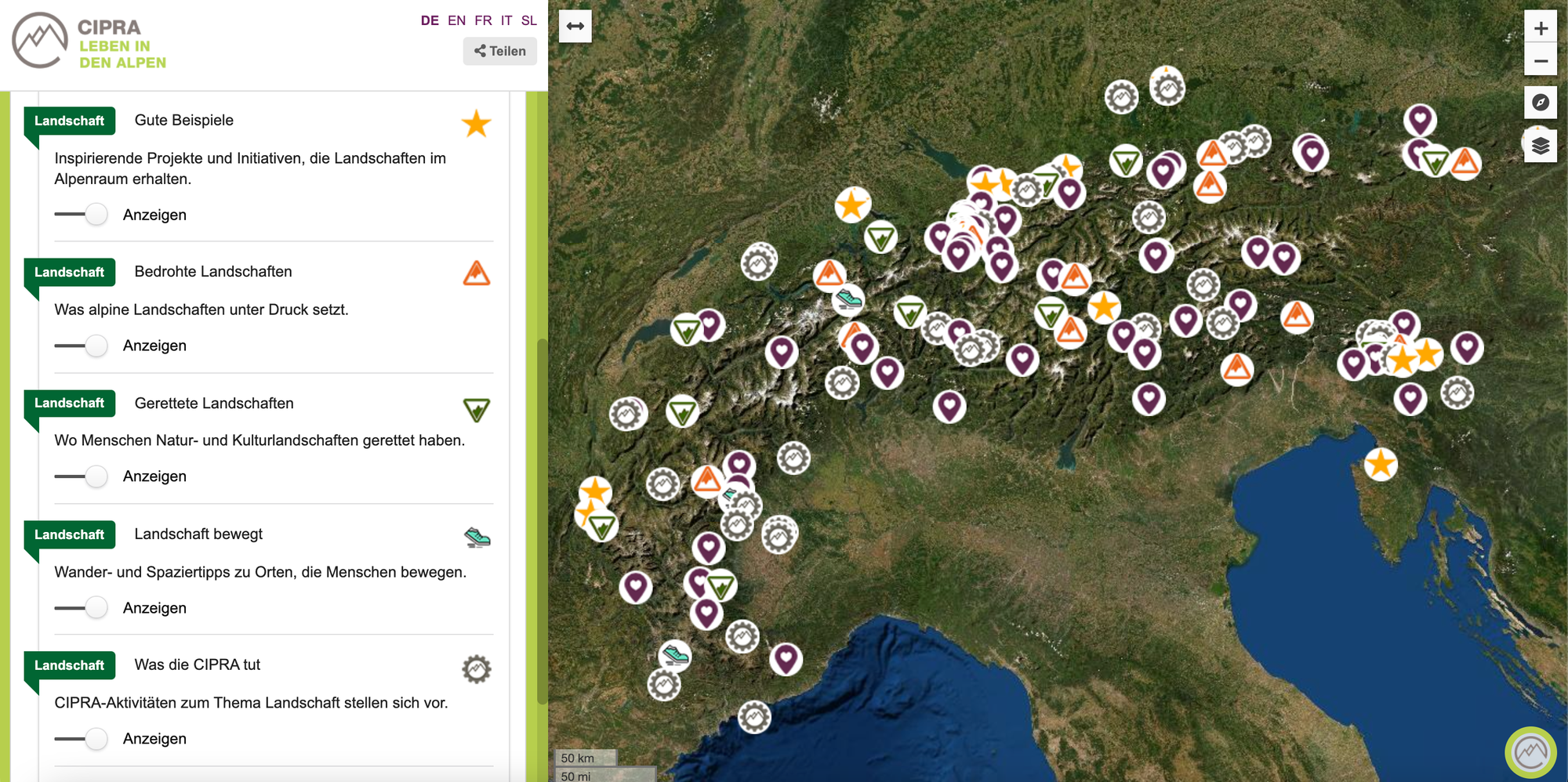Click round CIPRA badge at map corner
1568x782 pixels.
(1530, 752)
